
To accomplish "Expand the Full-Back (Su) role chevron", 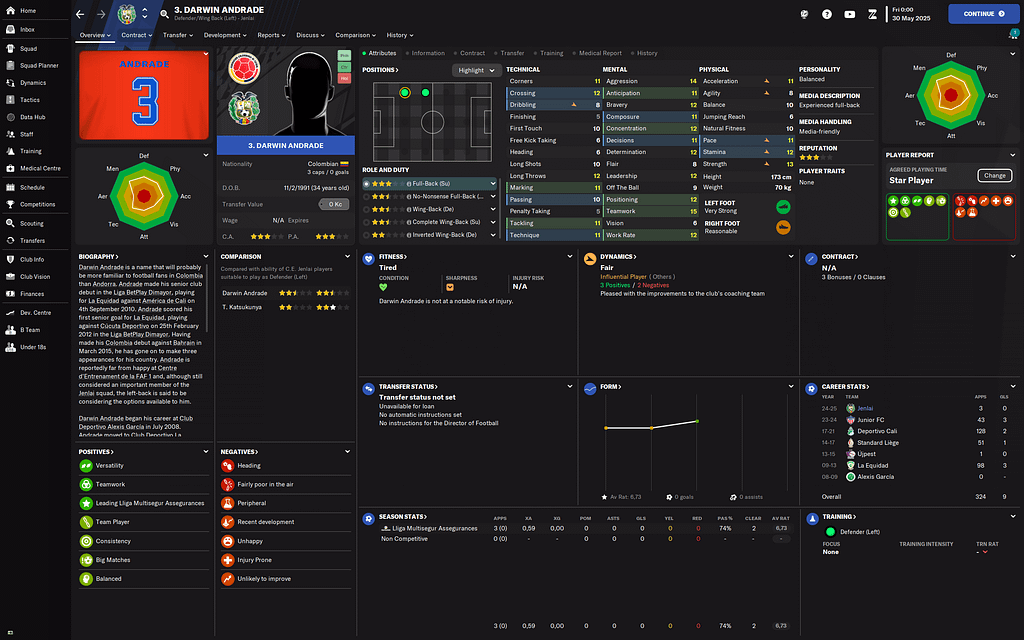I will click(x=492, y=184).
